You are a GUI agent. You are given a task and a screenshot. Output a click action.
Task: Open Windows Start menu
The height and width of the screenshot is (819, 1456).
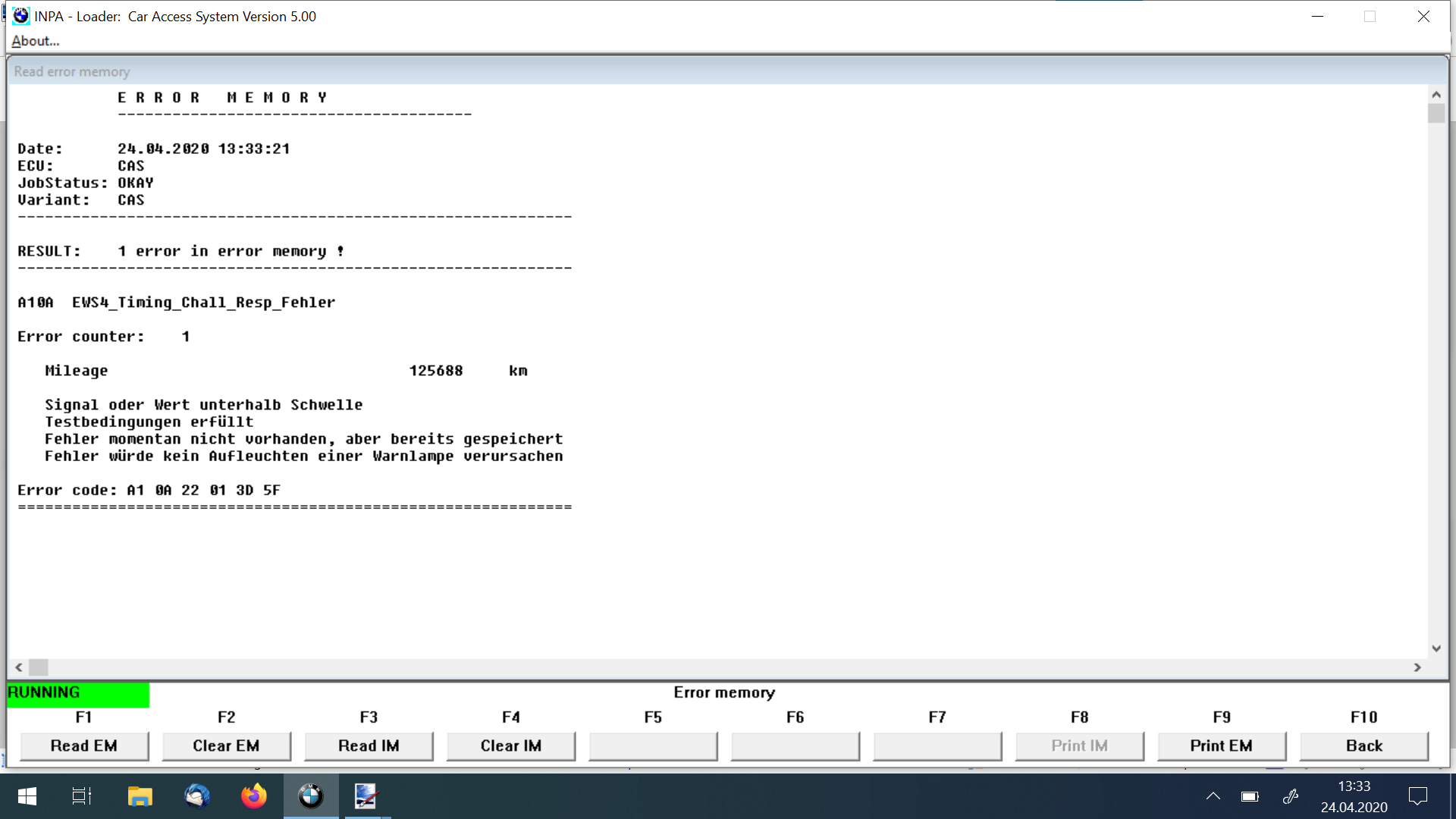coord(27,796)
